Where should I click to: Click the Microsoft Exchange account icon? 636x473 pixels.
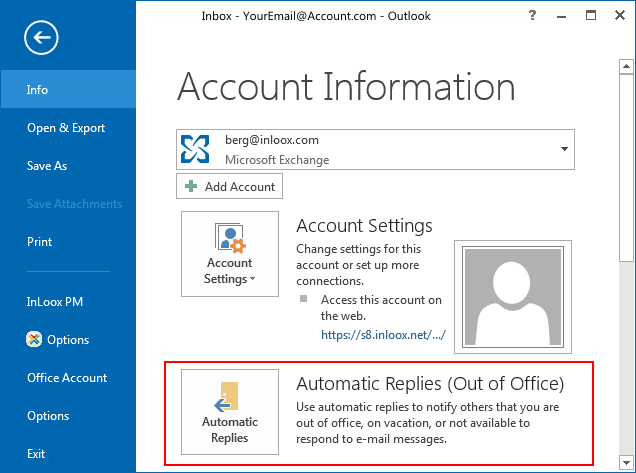195,149
